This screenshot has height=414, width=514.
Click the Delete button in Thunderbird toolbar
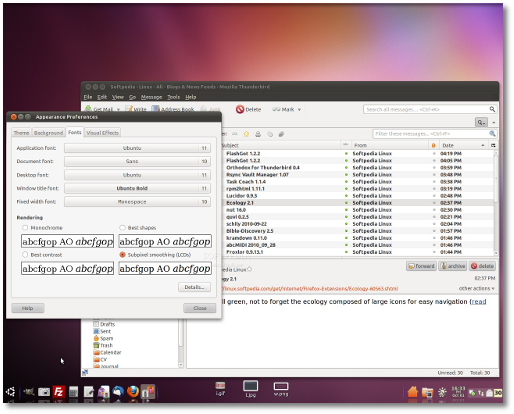(x=248, y=109)
